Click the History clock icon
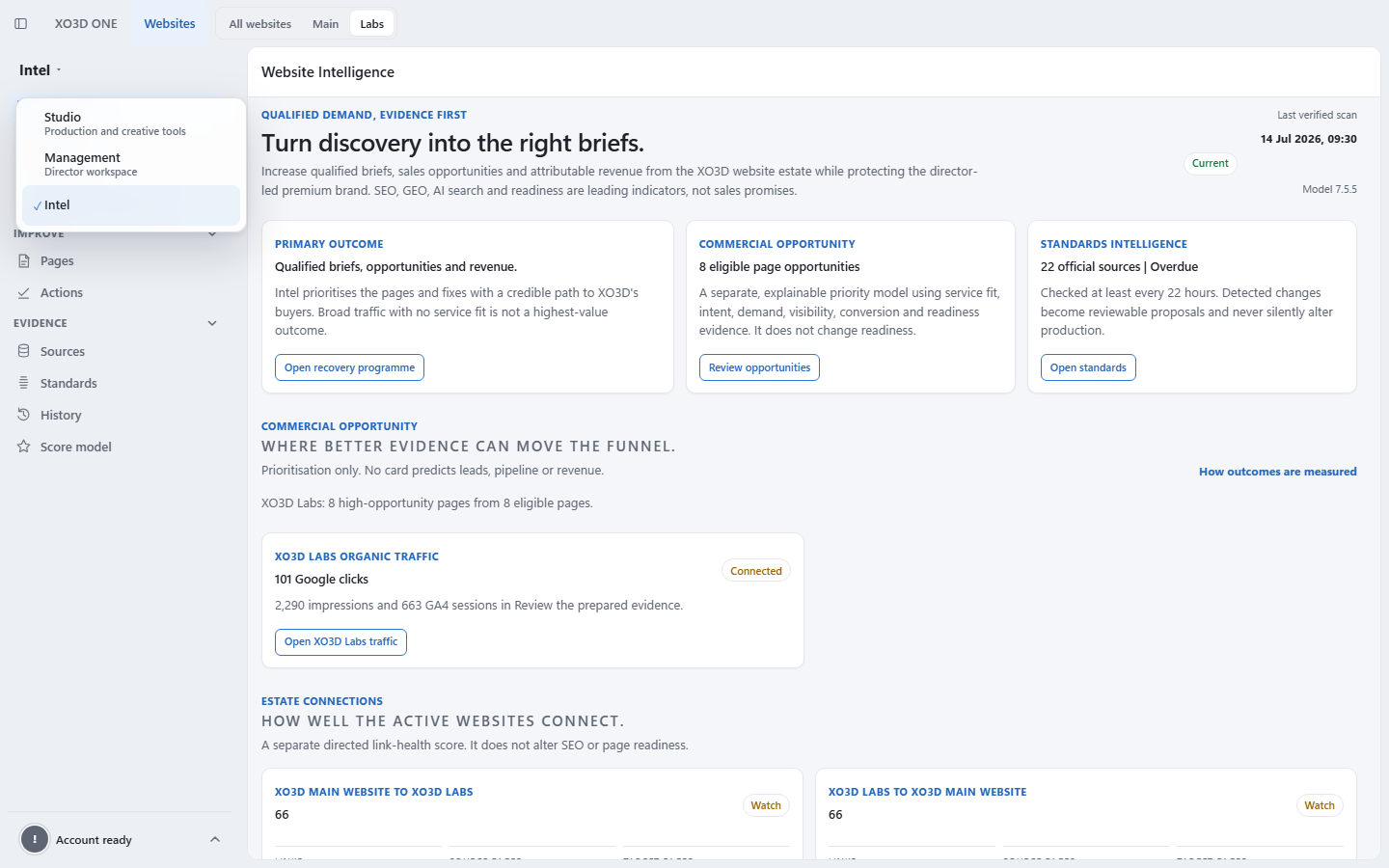Image resolution: width=1389 pixels, height=868 pixels. coord(24,416)
